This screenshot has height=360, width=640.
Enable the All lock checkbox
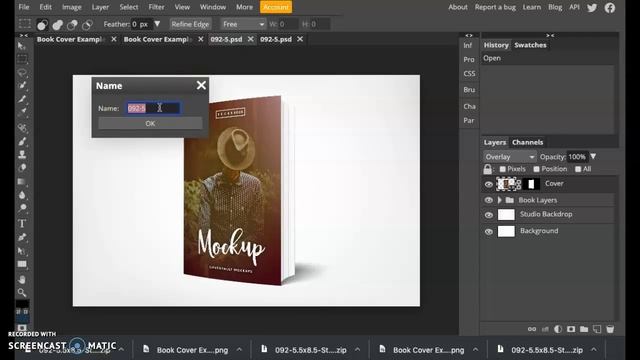pos(578,169)
